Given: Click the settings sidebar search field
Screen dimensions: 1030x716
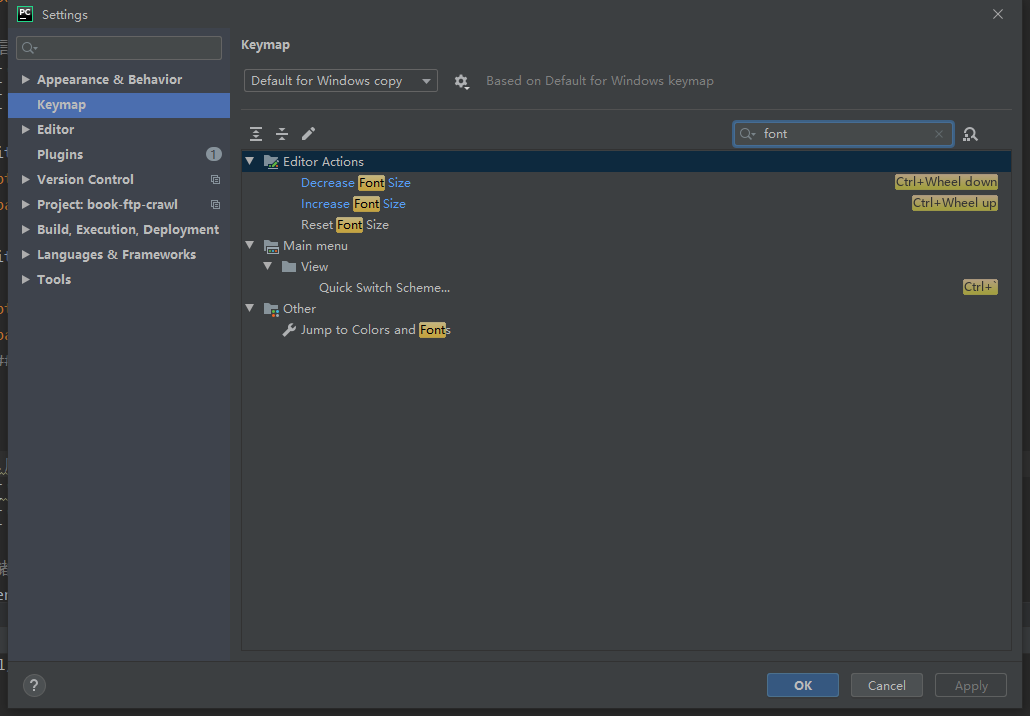Looking at the screenshot, I should click(119, 48).
